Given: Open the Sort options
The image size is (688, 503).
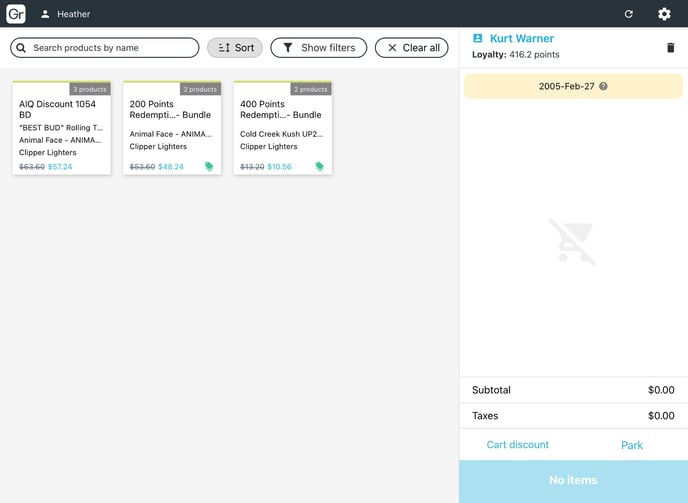Looking at the screenshot, I should point(234,48).
